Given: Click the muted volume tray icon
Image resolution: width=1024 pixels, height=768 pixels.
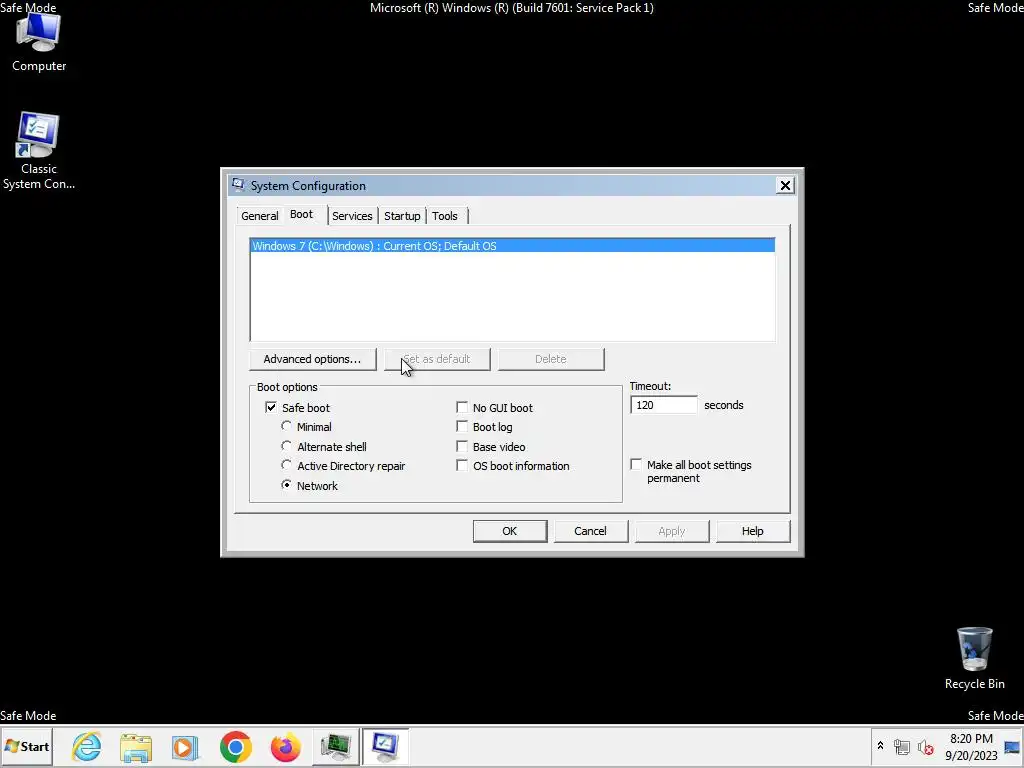Looking at the screenshot, I should 925,746.
